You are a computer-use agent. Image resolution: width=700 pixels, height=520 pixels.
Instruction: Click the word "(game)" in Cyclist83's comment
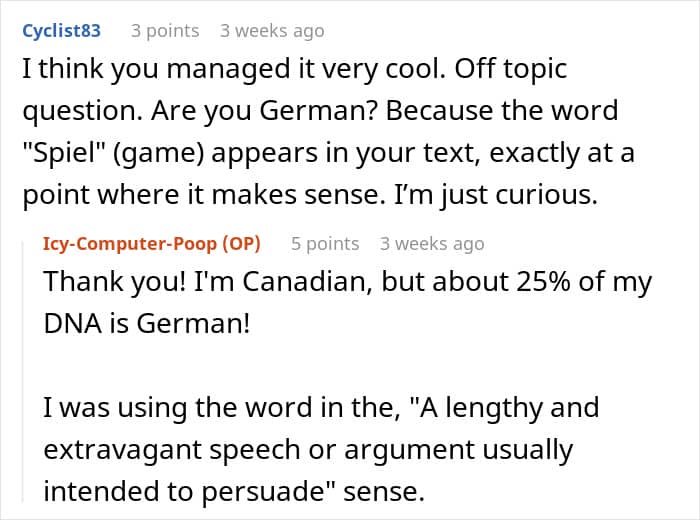[158, 153]
